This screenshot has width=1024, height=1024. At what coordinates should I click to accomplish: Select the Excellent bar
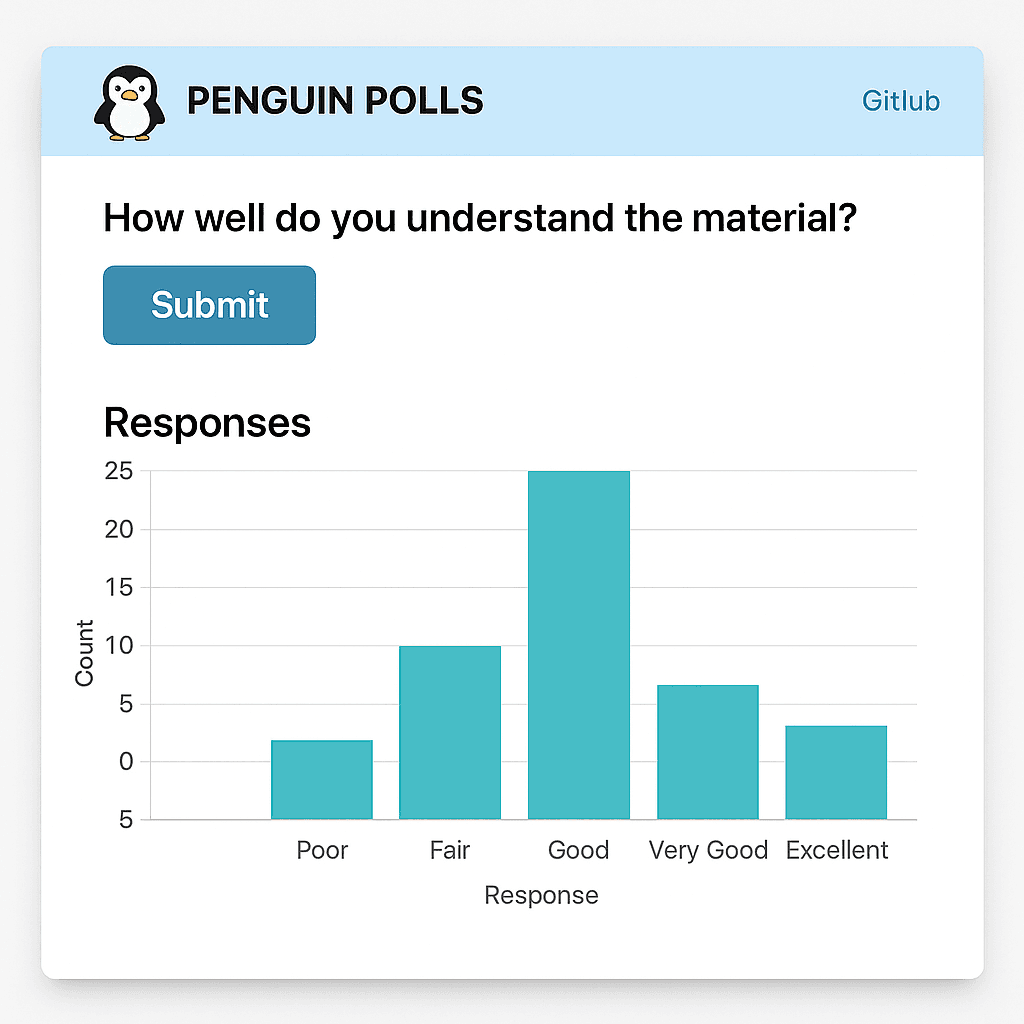[x=836, y=770]
